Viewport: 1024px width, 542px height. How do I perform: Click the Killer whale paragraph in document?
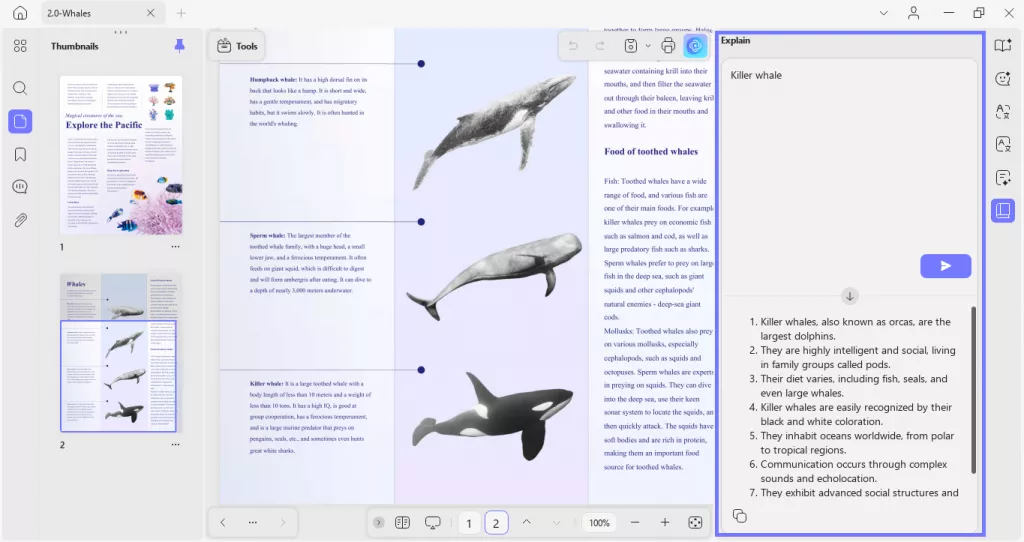310,417
